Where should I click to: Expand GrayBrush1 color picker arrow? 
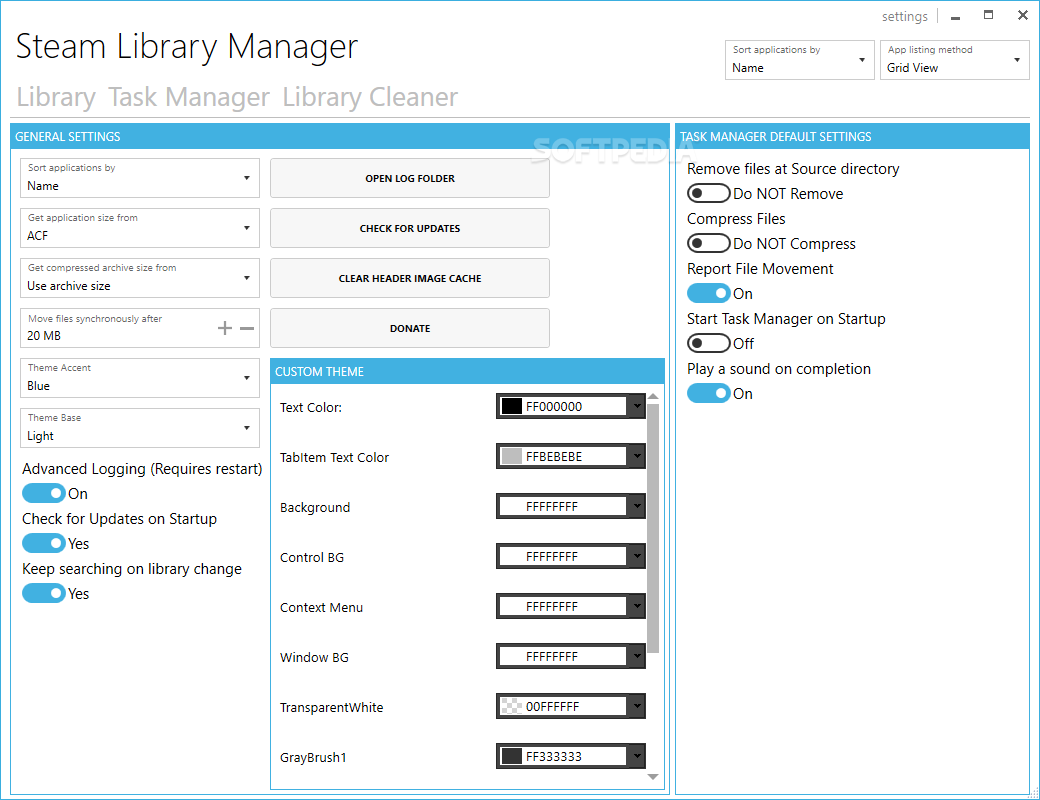click(x=637, y=756)
